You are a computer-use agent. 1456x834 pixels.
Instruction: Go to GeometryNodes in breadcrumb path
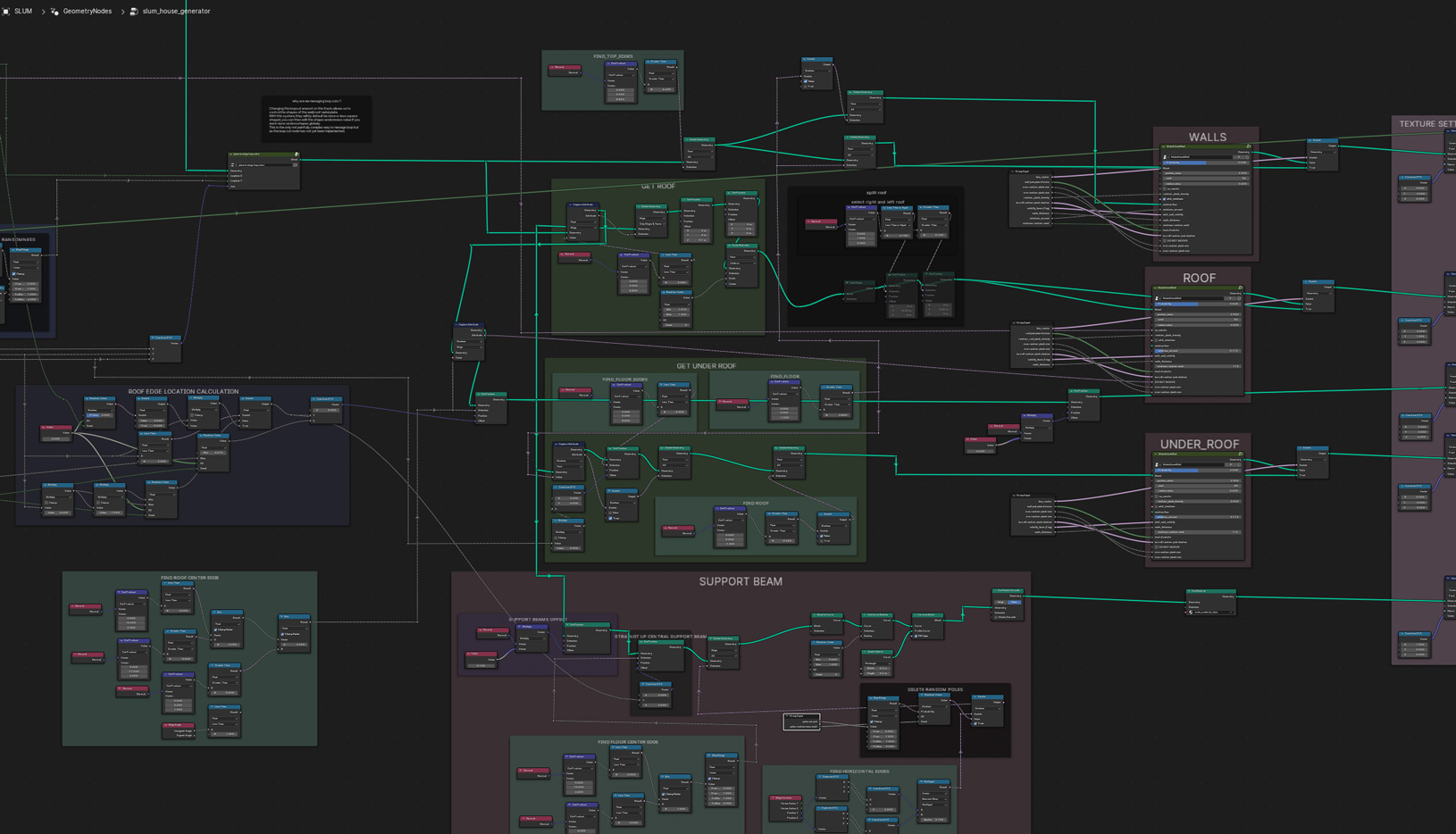tap(88, 11)
